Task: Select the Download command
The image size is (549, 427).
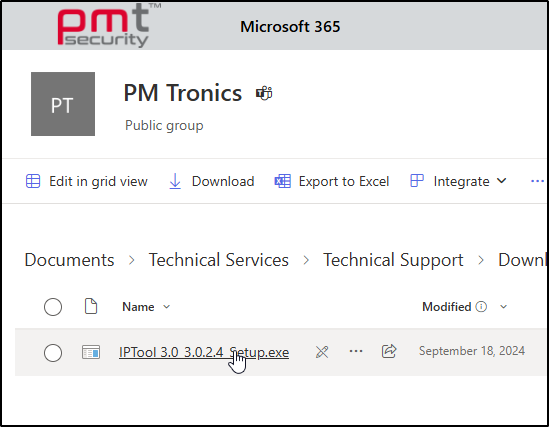Action: click(x=223, y=181)
